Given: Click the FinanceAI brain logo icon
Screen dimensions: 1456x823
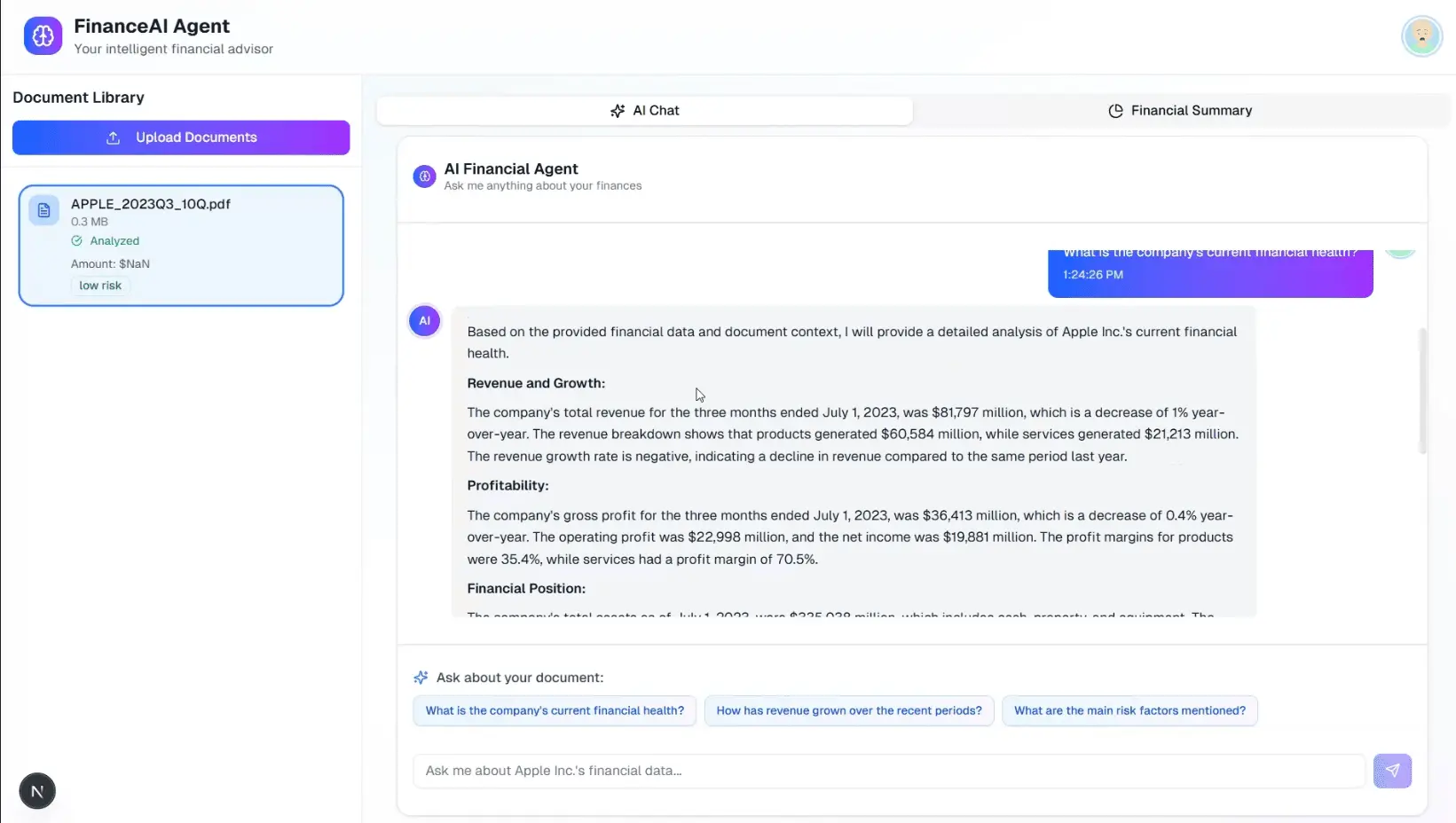Looking at the screenshot, I should pyautogui.click(x=43, y=36).
